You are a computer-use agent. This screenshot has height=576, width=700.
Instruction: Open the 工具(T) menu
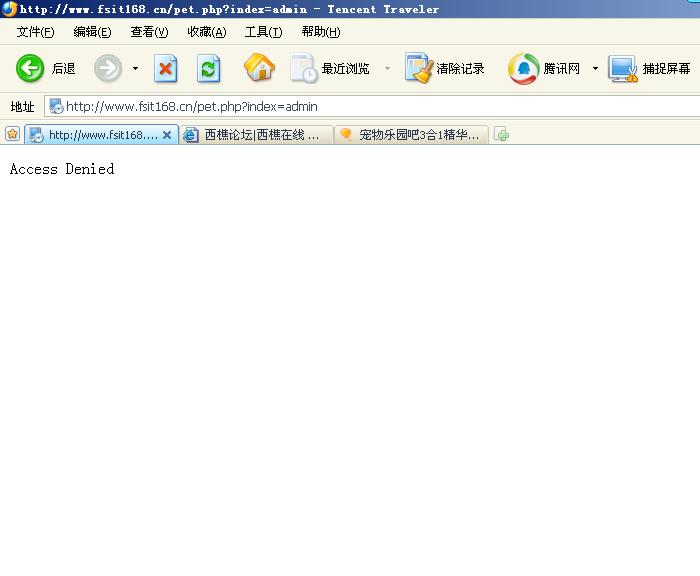coord(263,32)
